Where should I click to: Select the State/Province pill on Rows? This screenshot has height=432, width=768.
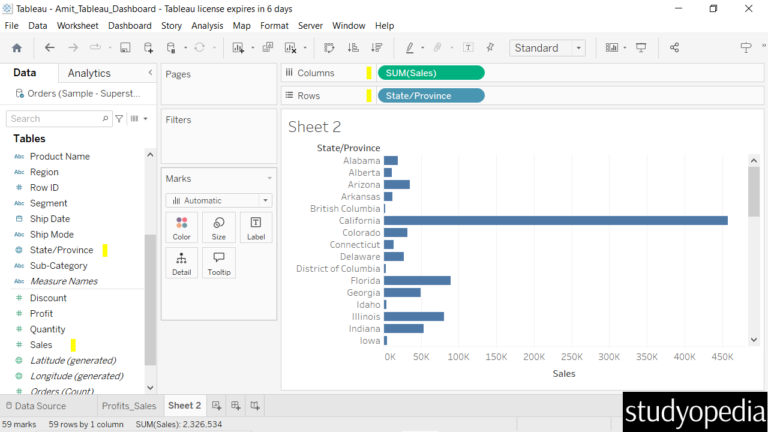coord(431,96)
